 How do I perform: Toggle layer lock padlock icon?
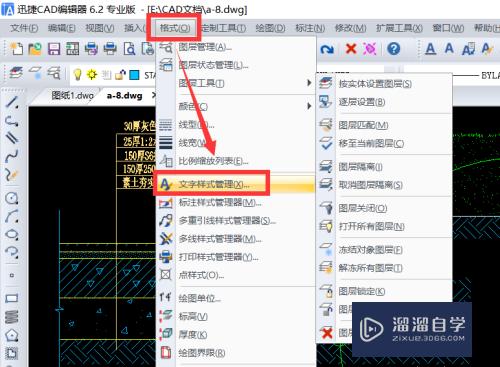click(120, 74)
